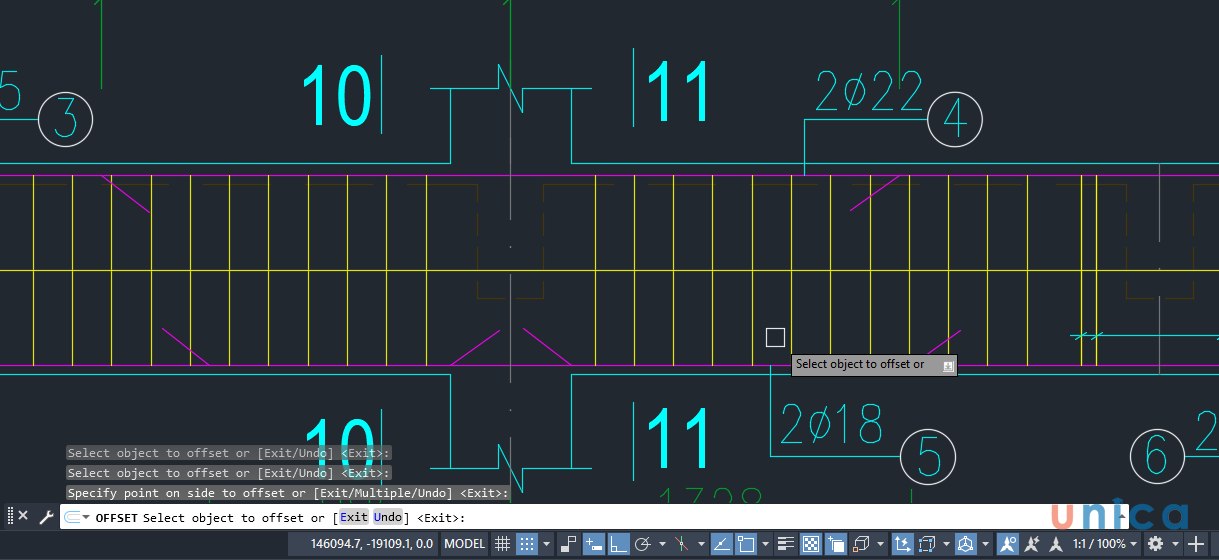Click the infer constraints icon

point(568,544)
